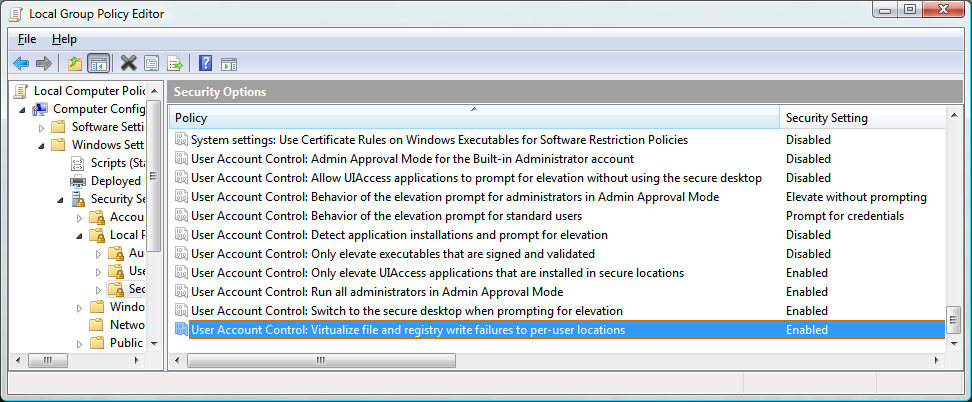The height and width of the screenshot is (402, 972).
Task: Expand the Public Key folder node
Action: 79,343
